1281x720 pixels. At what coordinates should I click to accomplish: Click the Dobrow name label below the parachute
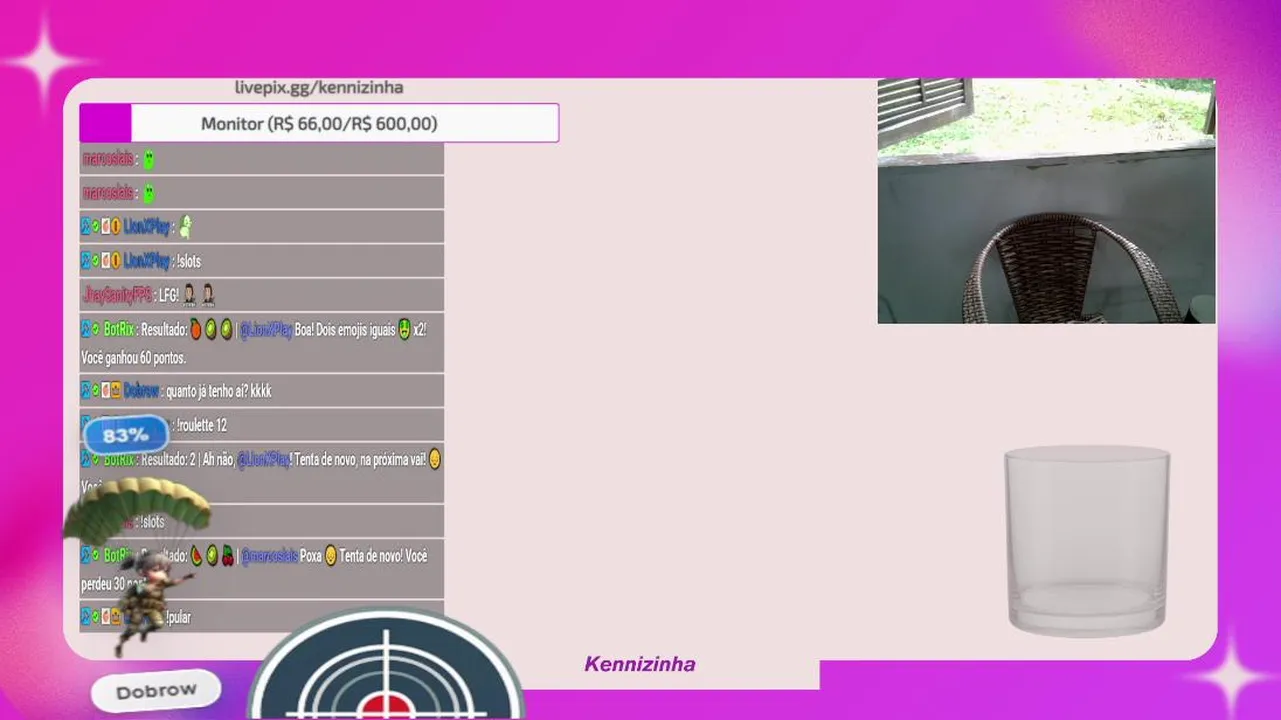click(156, 691)
